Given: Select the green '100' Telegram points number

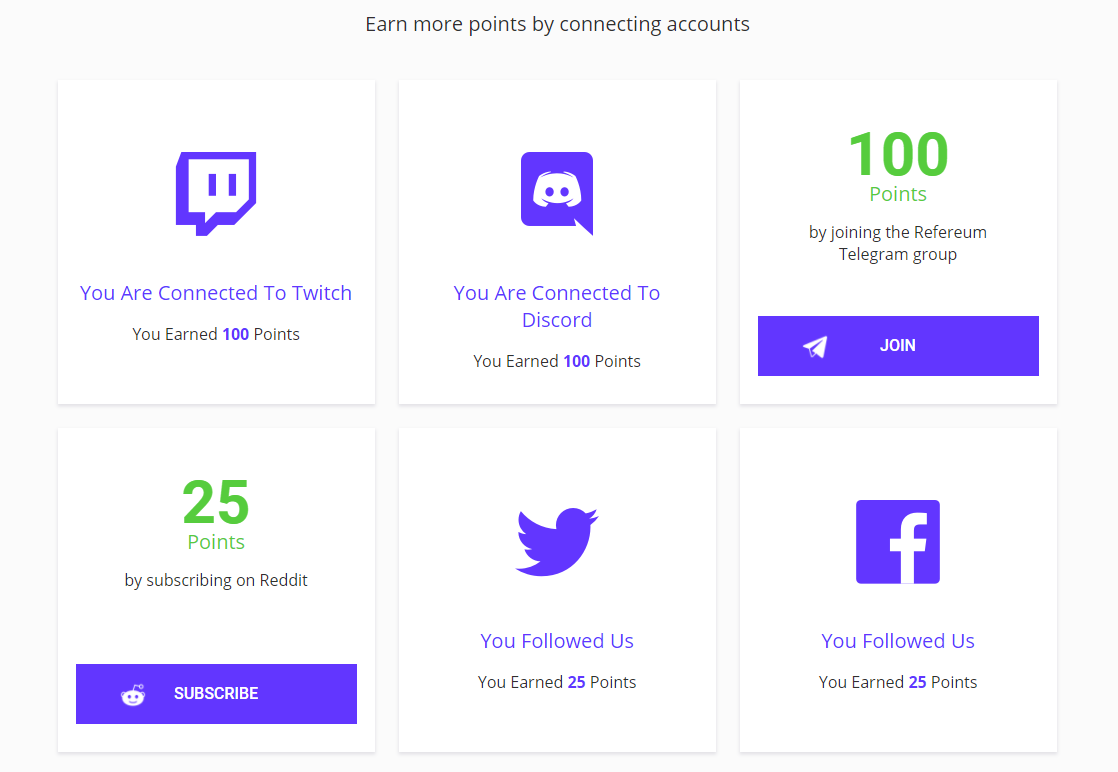Looking at the screenshot, I should [x=898, y=155].
